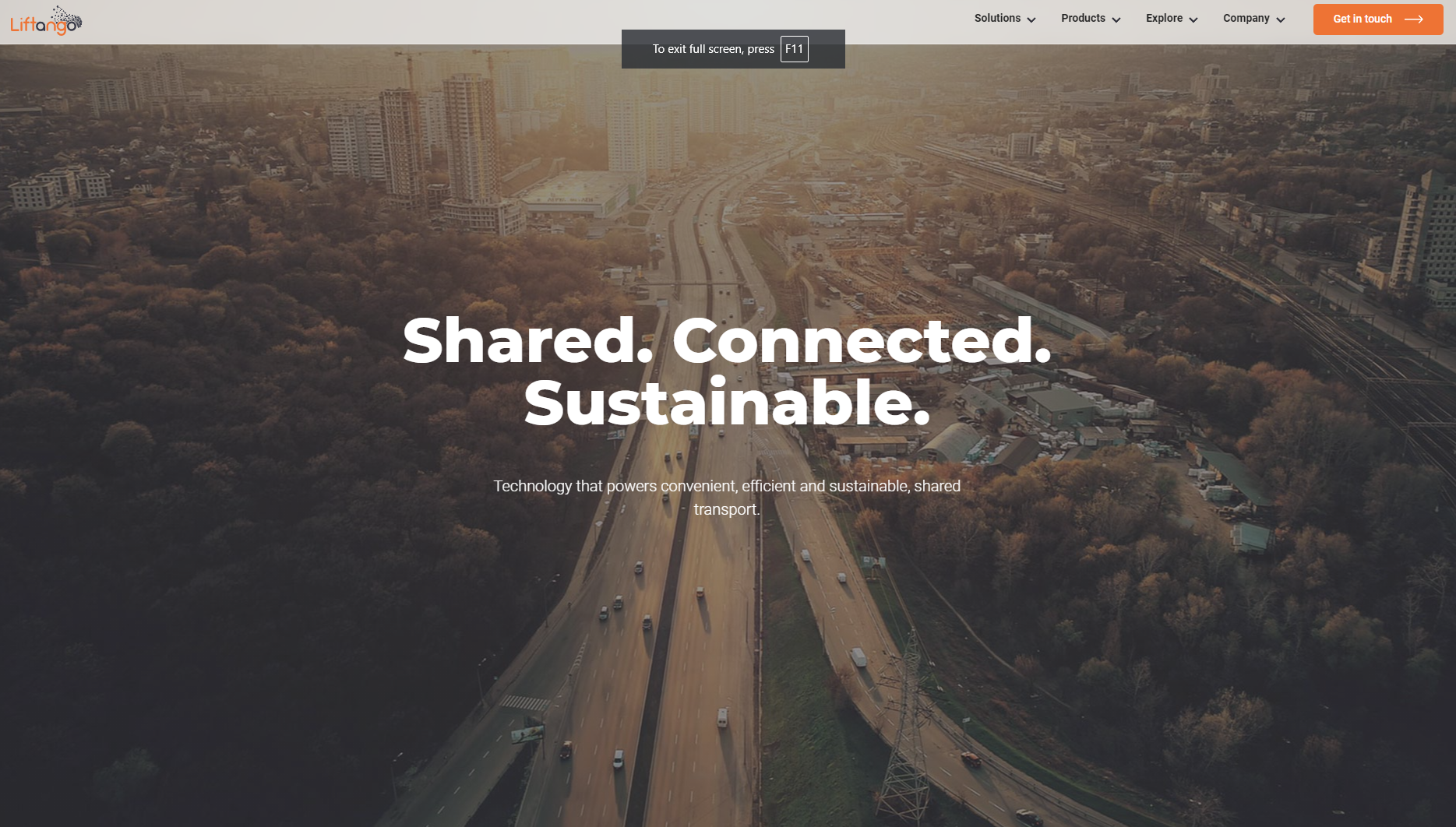Click the F11 key badge in notification
1456x827 pixels.
point(795,49)
